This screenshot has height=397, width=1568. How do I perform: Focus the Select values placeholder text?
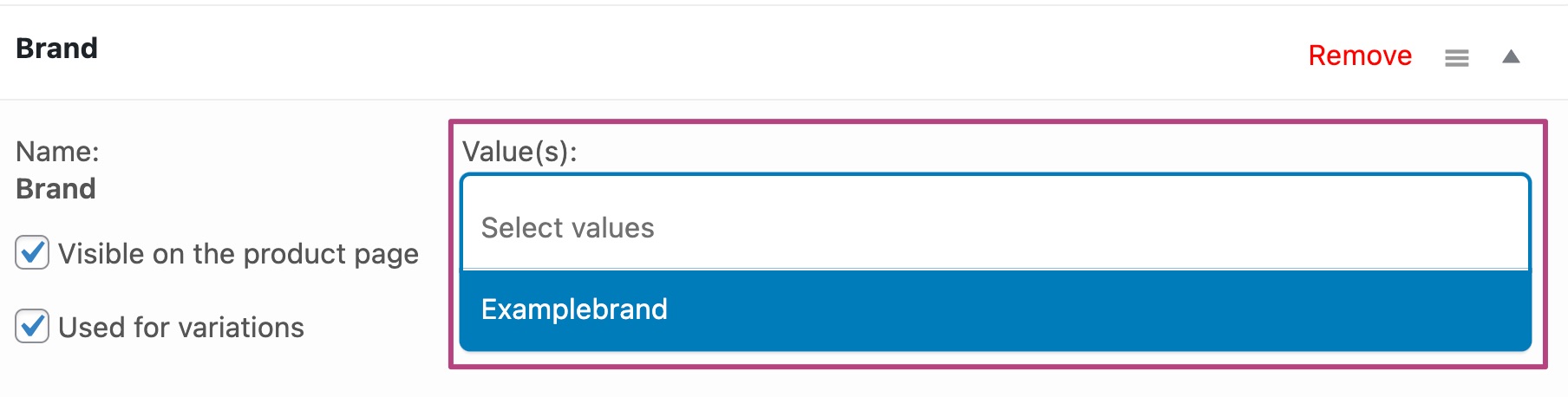pyautogui.click(x=567, y=228)
